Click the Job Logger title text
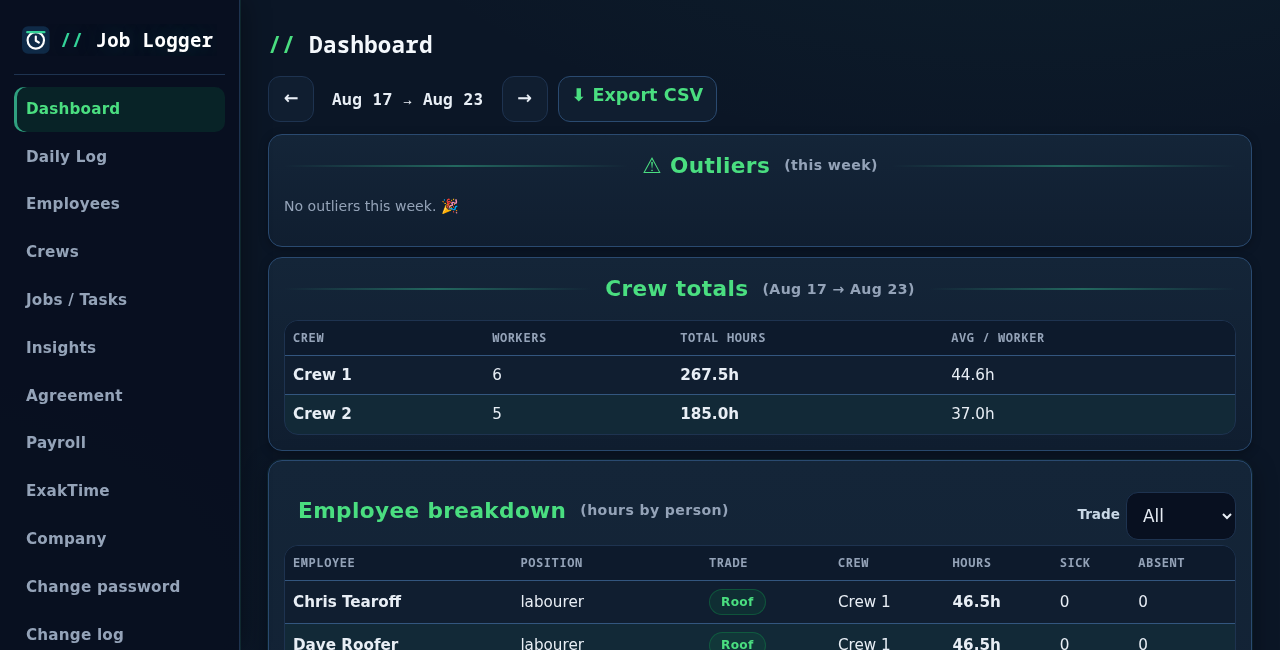This screenshot has height=650, width=1280. point(154,40)
